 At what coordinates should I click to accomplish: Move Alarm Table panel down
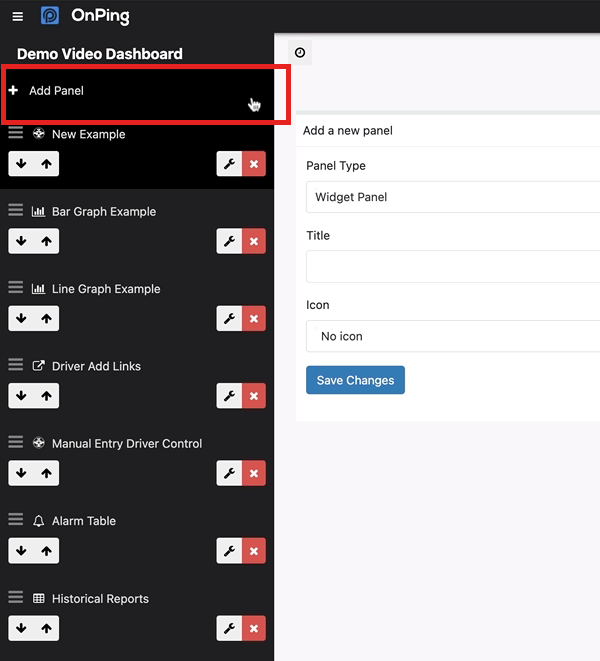click(x=21, y=551)
